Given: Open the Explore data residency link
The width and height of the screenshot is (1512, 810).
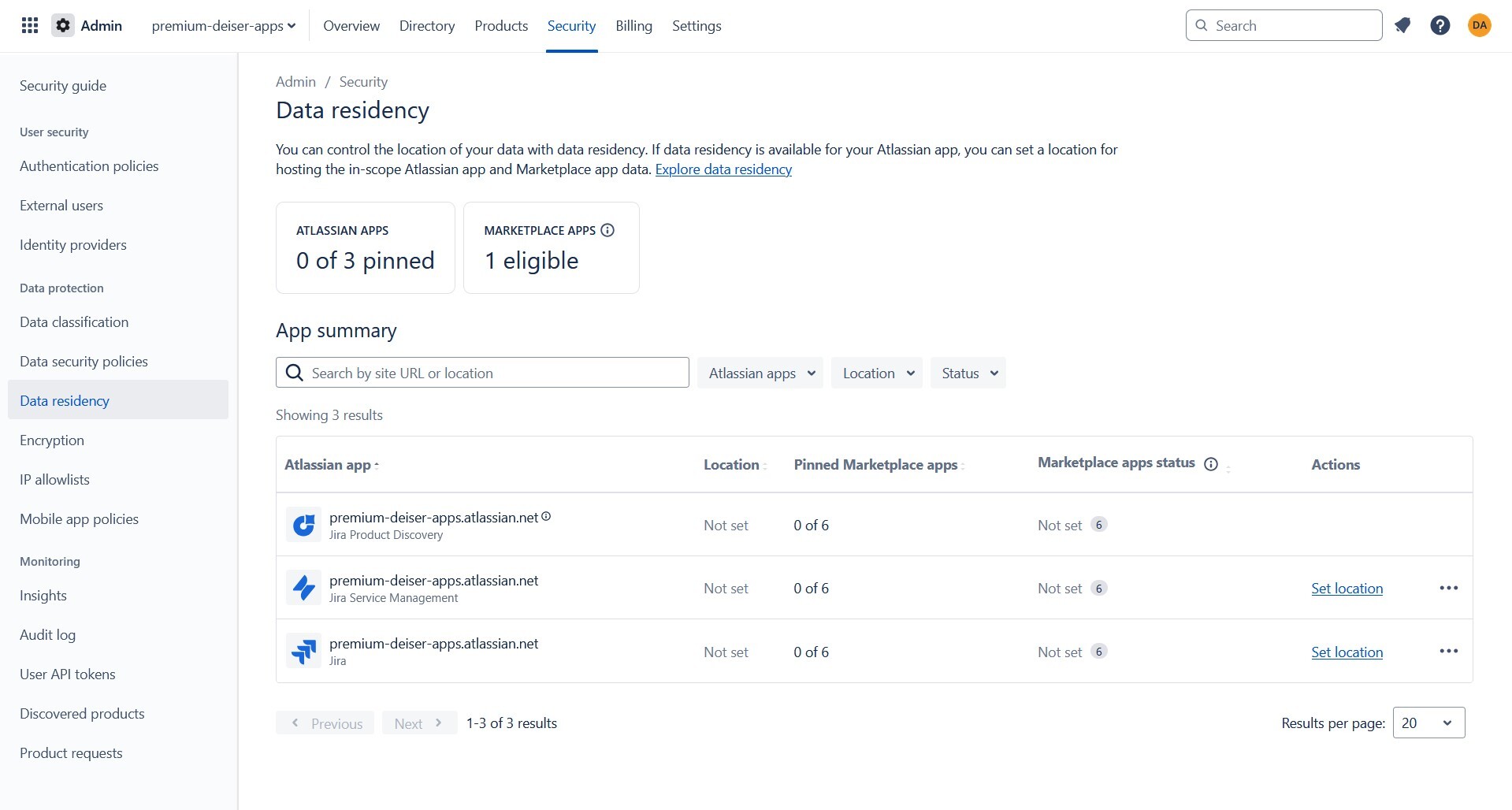Looking at the screenshot, I should tap(723, 169).
